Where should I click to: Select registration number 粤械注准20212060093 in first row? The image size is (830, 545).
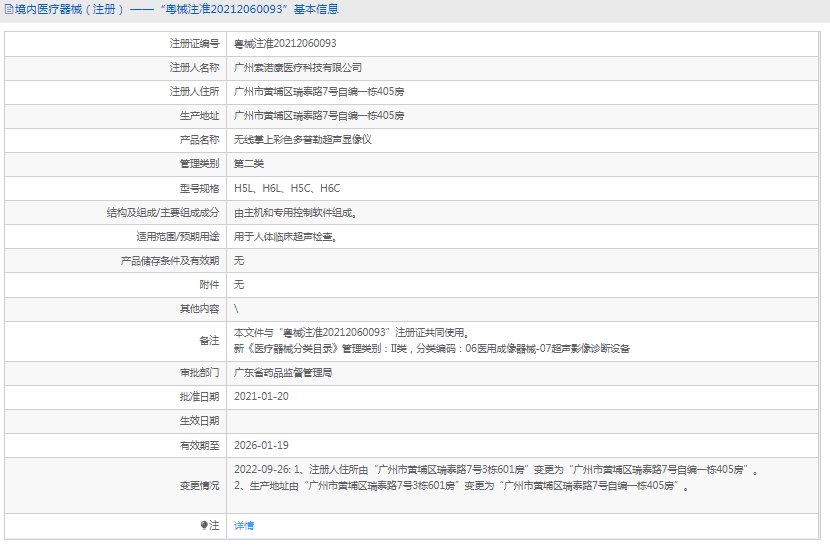tap(285, 43)
